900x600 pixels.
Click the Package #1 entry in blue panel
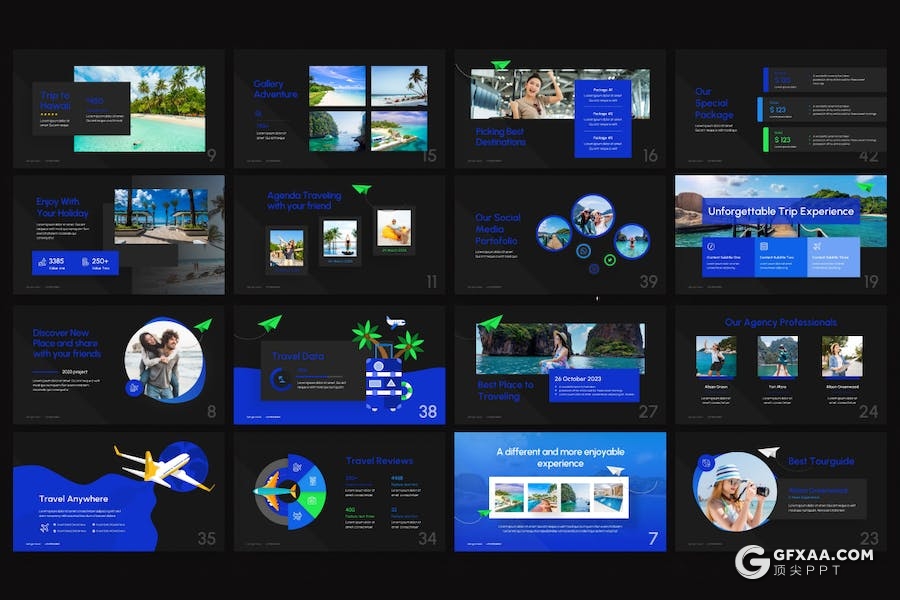click(602, 93)
